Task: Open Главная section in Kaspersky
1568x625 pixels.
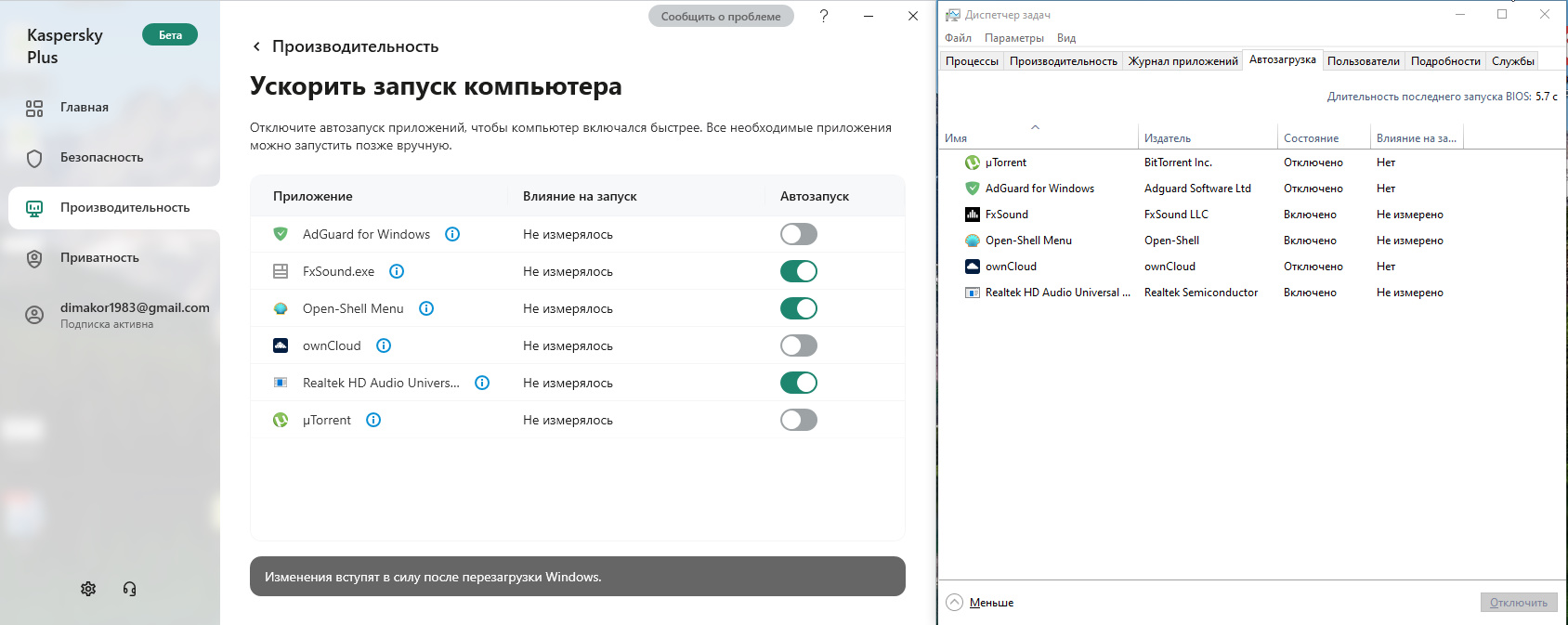Action: [85, 108]
